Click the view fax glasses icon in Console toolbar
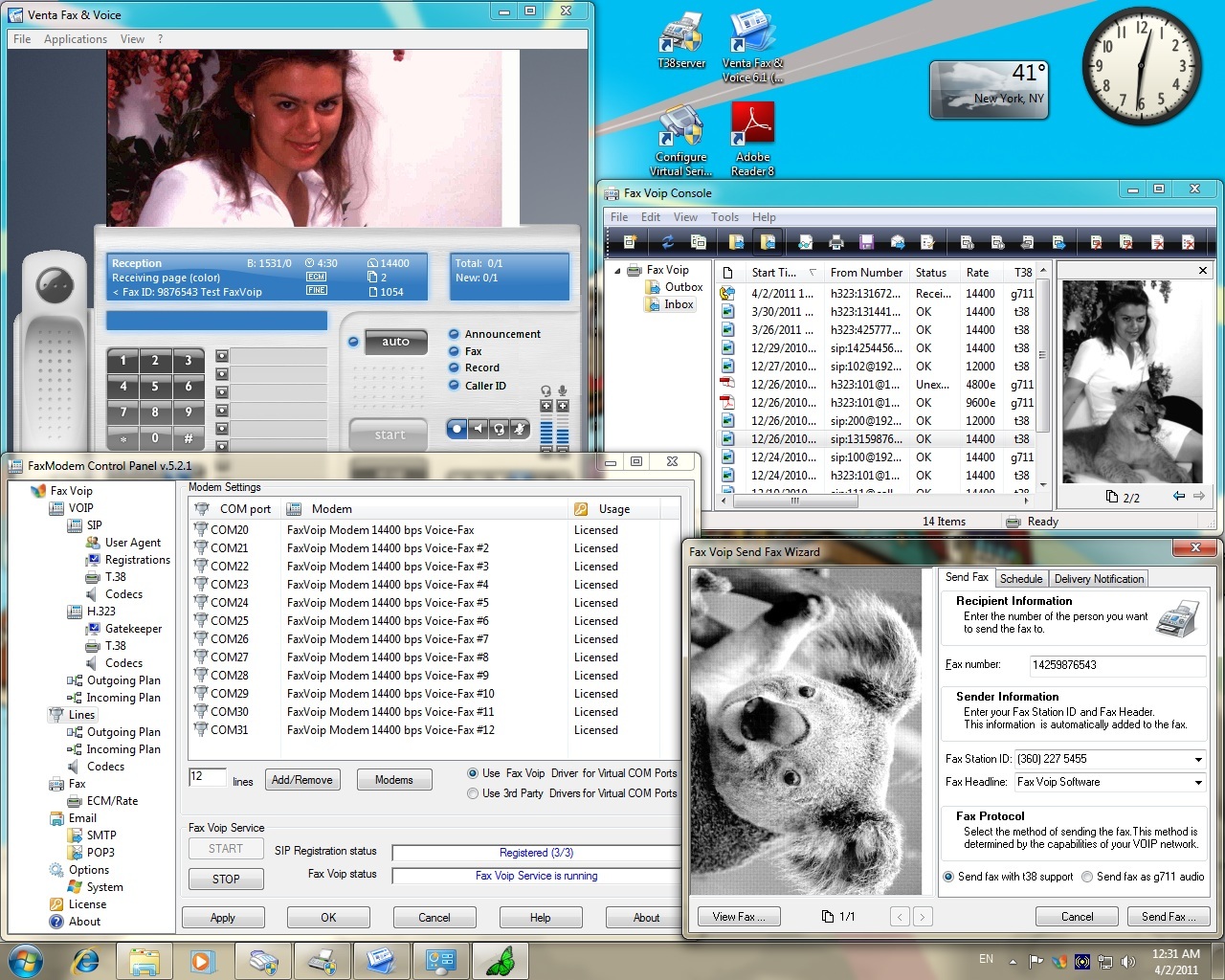Image resolution: width=1225 pixels, height=980 pixels. (x=805, y=242)
